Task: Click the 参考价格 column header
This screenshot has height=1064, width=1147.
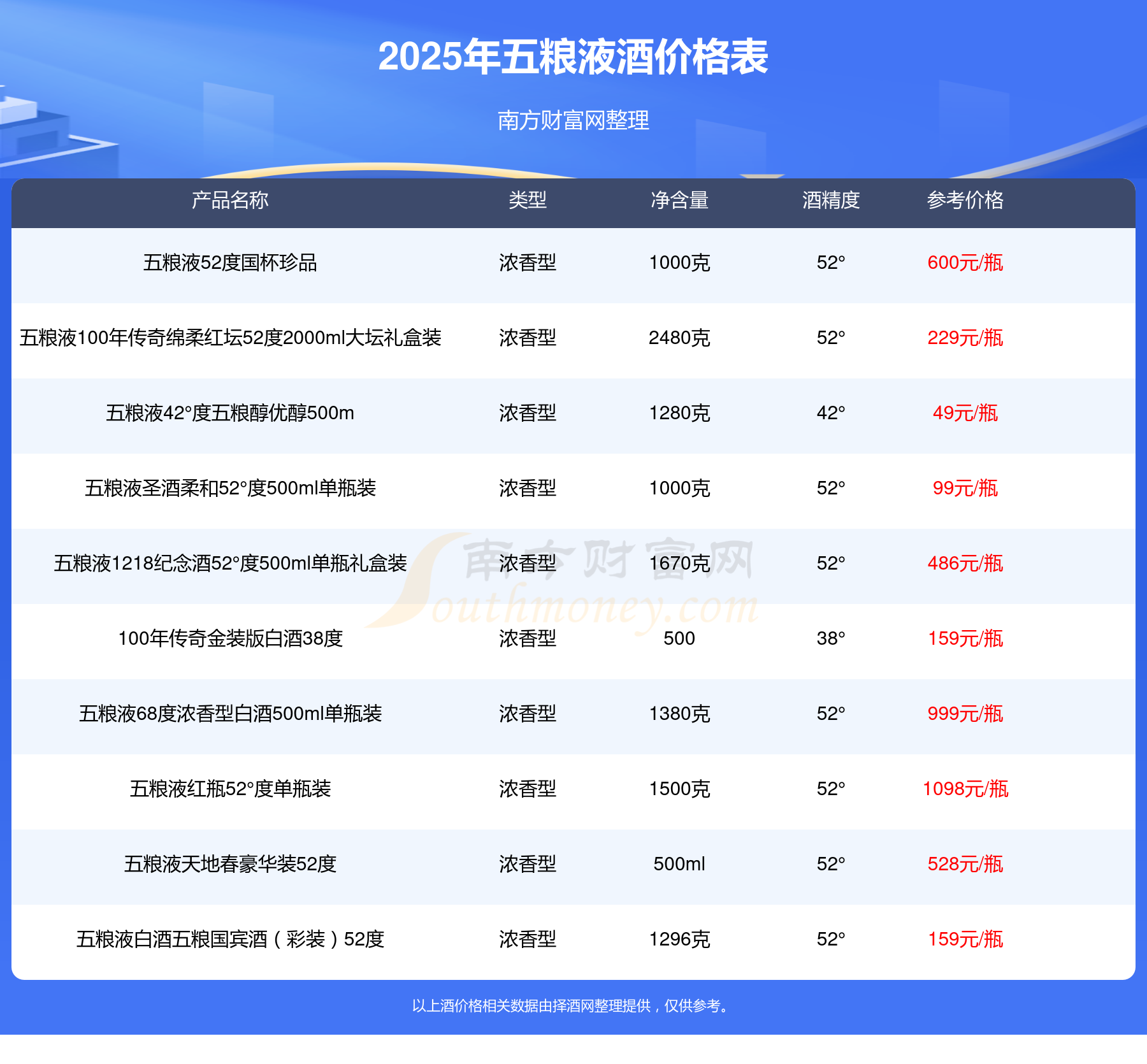Action: tap(965, 200)
